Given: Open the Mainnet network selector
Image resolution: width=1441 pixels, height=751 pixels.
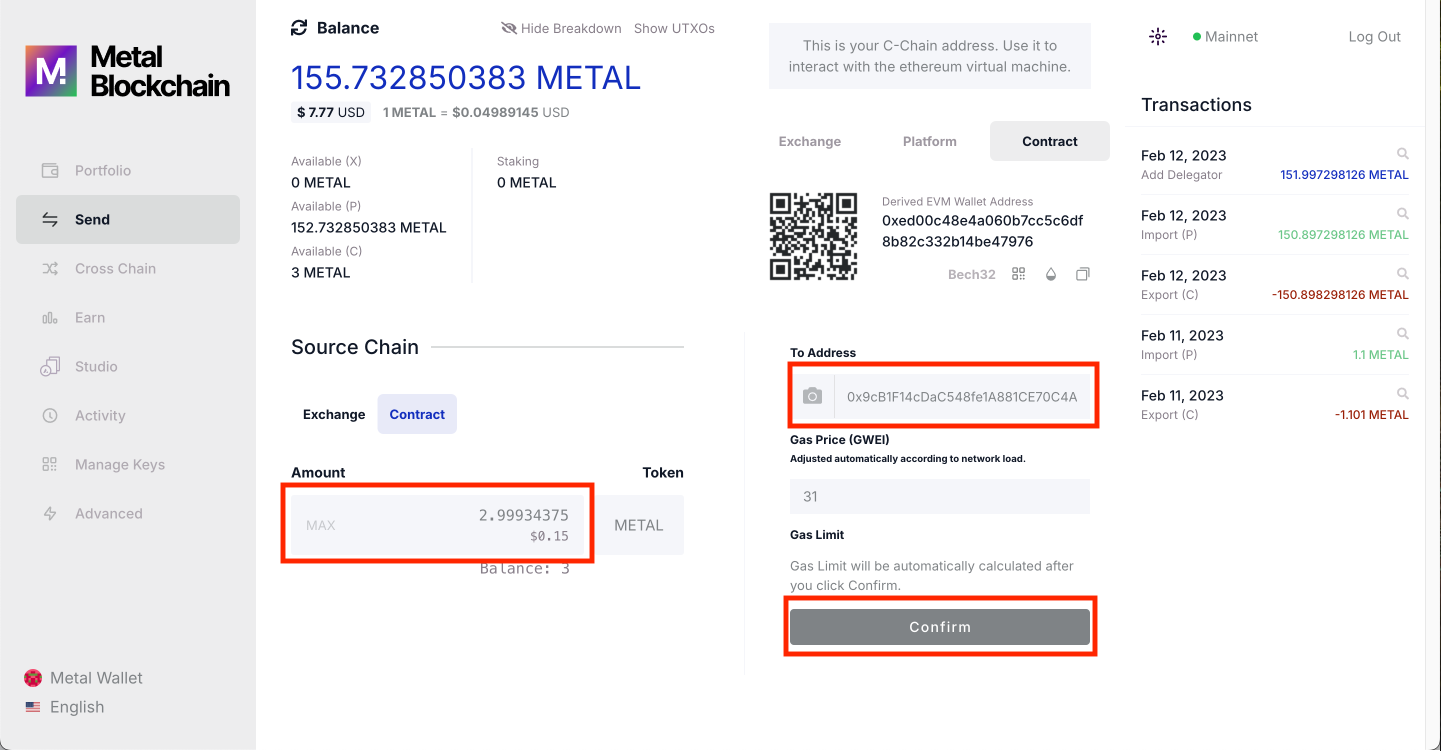Looking at the screenshot, I should [1225, 37].
